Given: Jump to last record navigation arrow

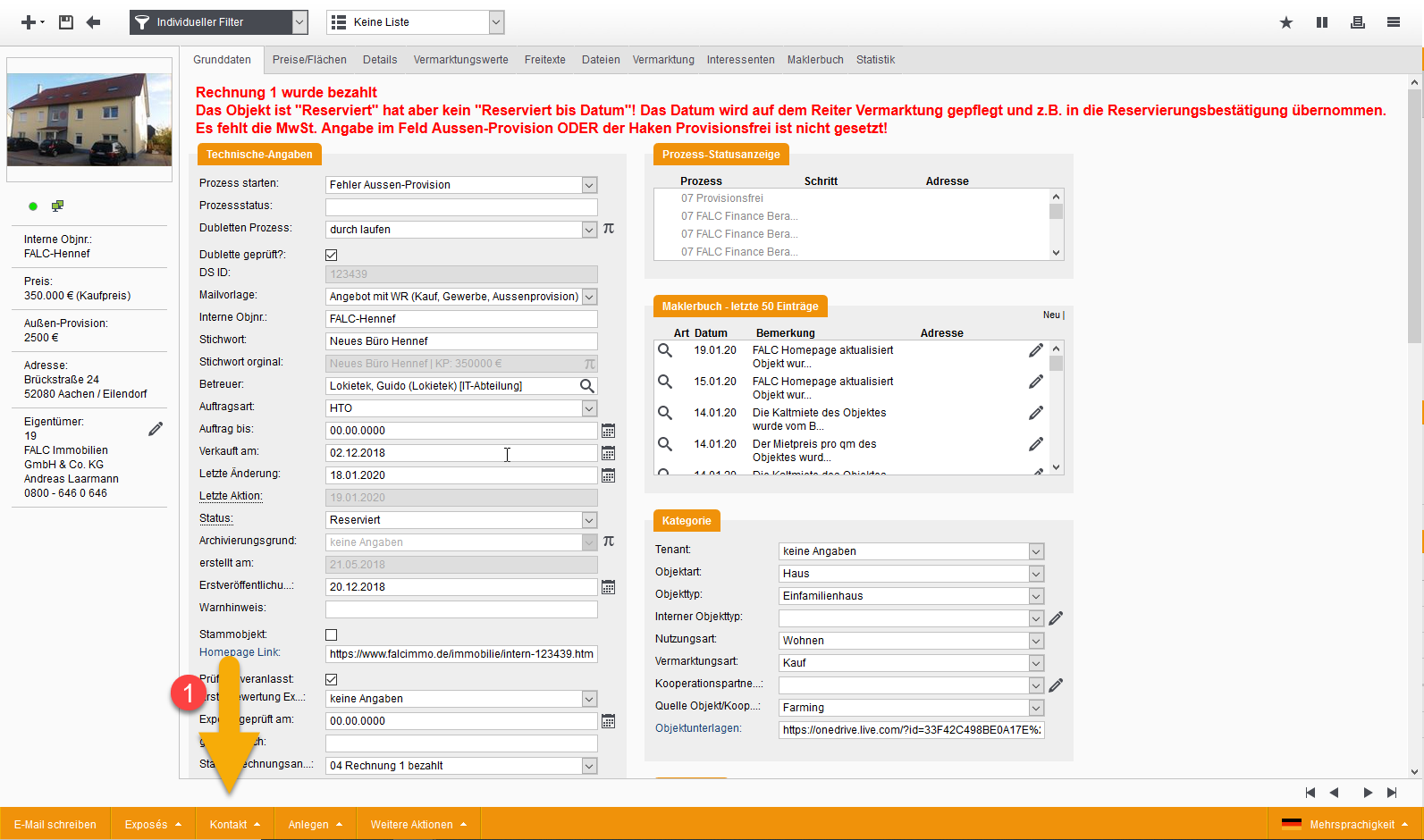Looking at the screenshot, I should [1392, 793].
